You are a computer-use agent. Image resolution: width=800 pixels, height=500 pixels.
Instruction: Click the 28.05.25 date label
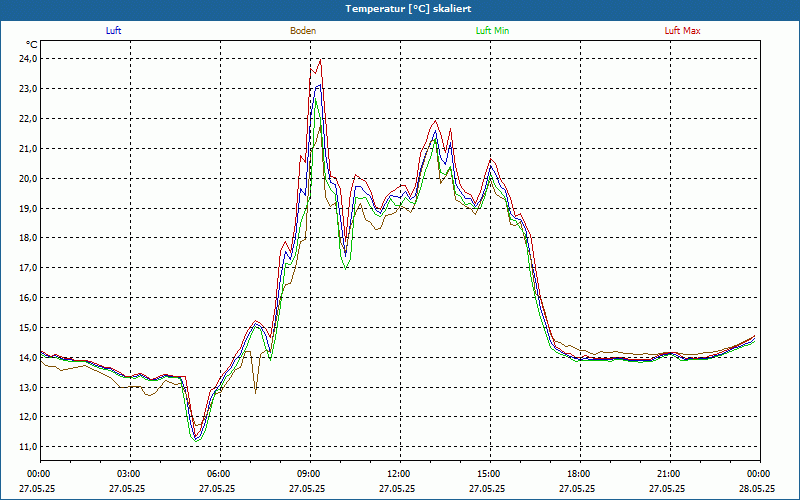(x=757, y=488)
